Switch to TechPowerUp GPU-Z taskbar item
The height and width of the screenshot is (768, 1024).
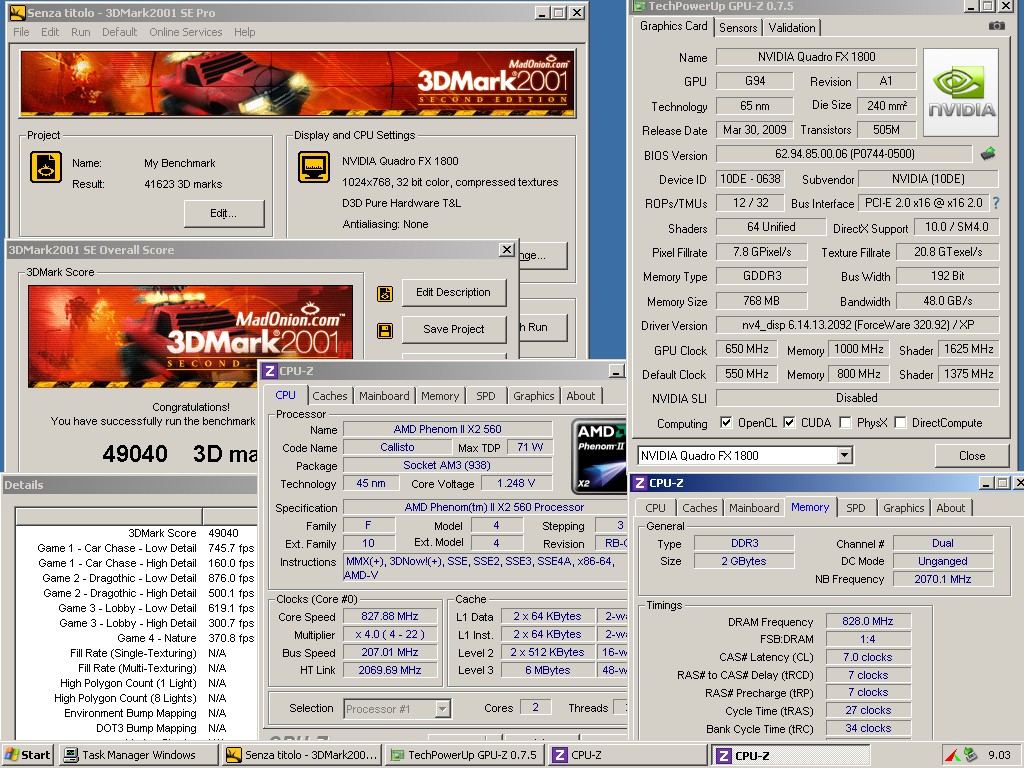(x=464, y=755)
